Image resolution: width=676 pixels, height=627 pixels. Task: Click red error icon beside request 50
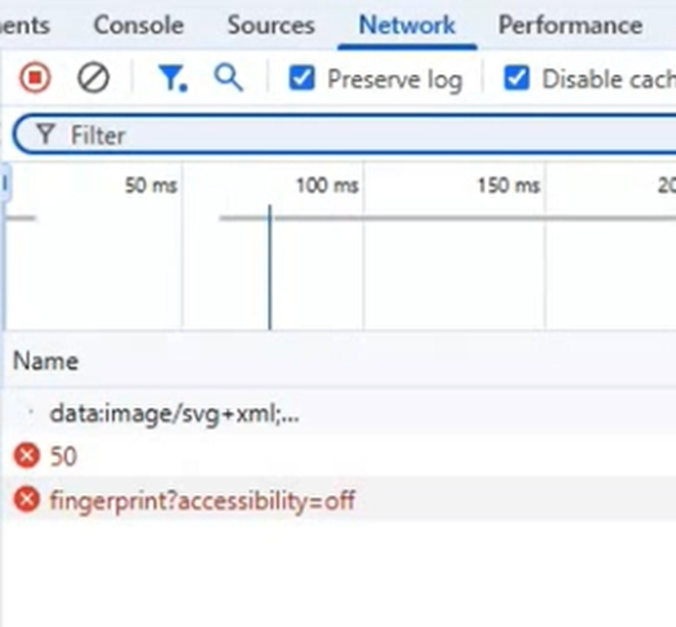pos(27,457)
